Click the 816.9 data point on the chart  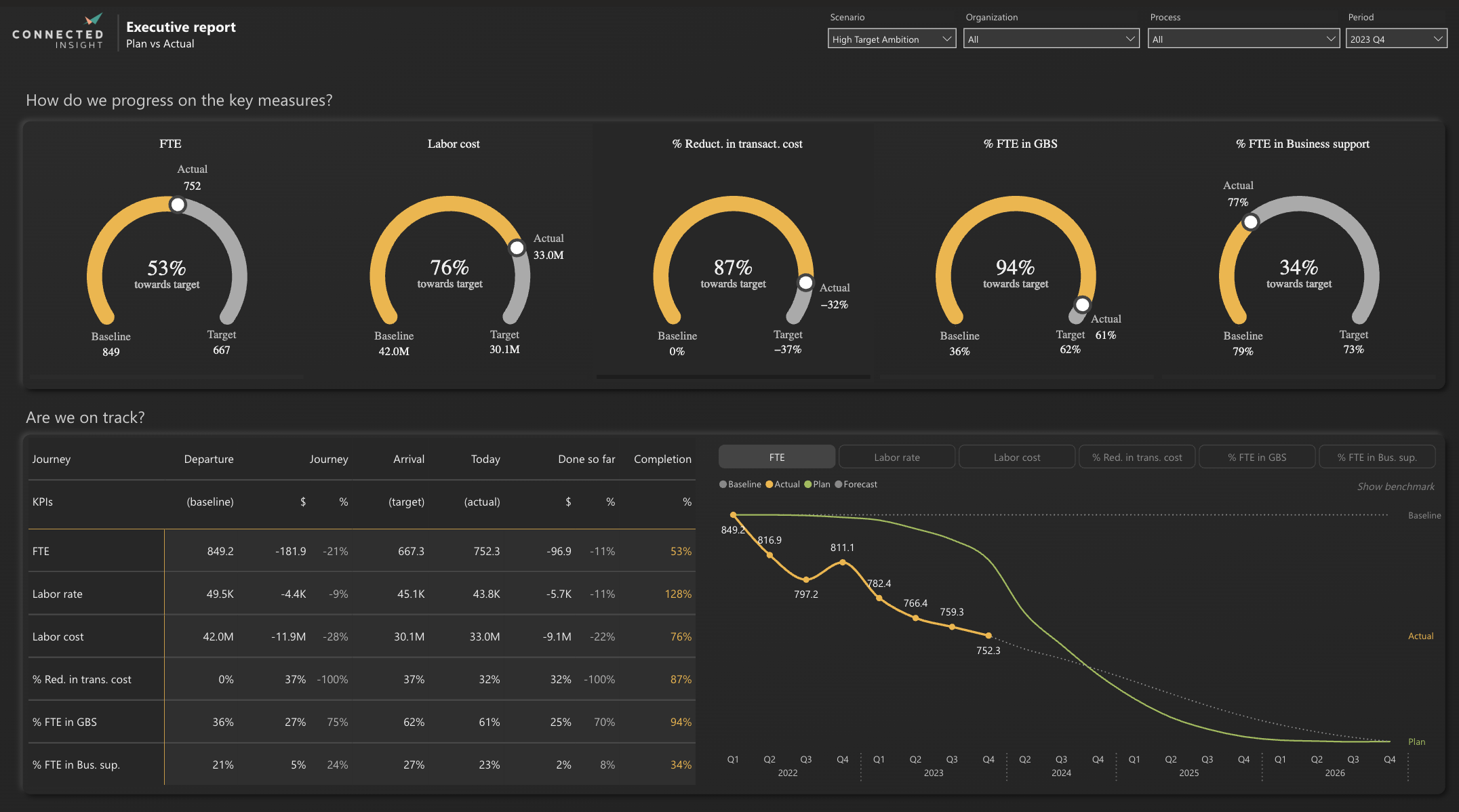[x=770, y=555]
